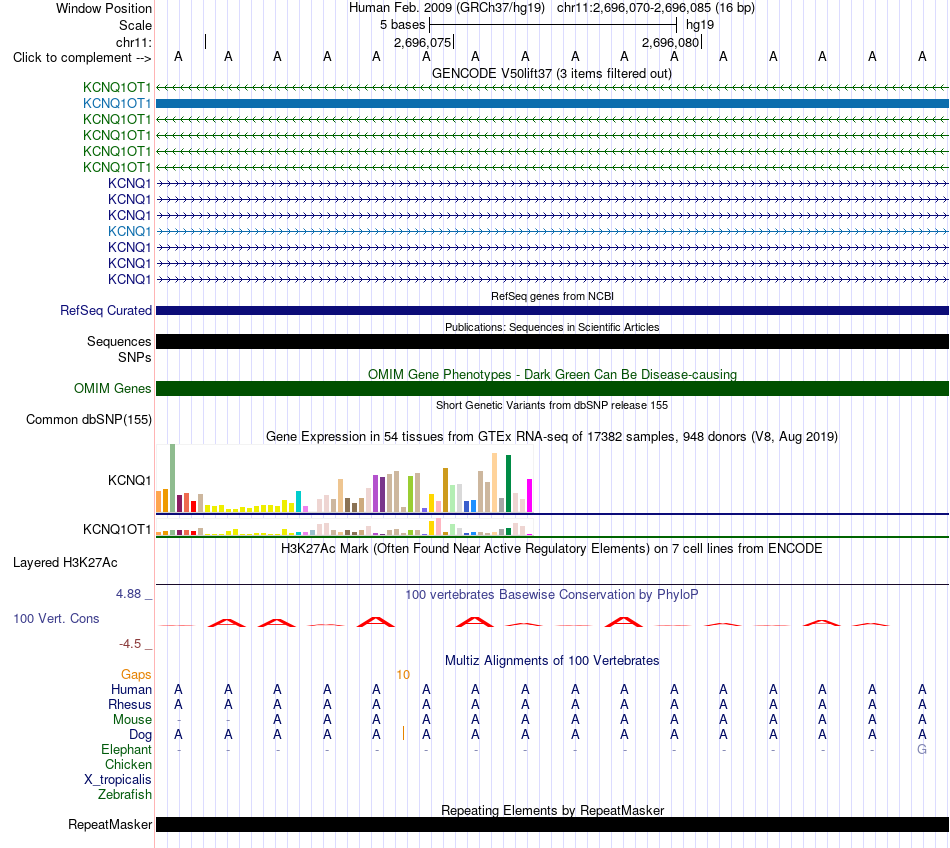950x848 pixels.
Task: Click the 'SNPs' track label
Action: pos(135,357)
